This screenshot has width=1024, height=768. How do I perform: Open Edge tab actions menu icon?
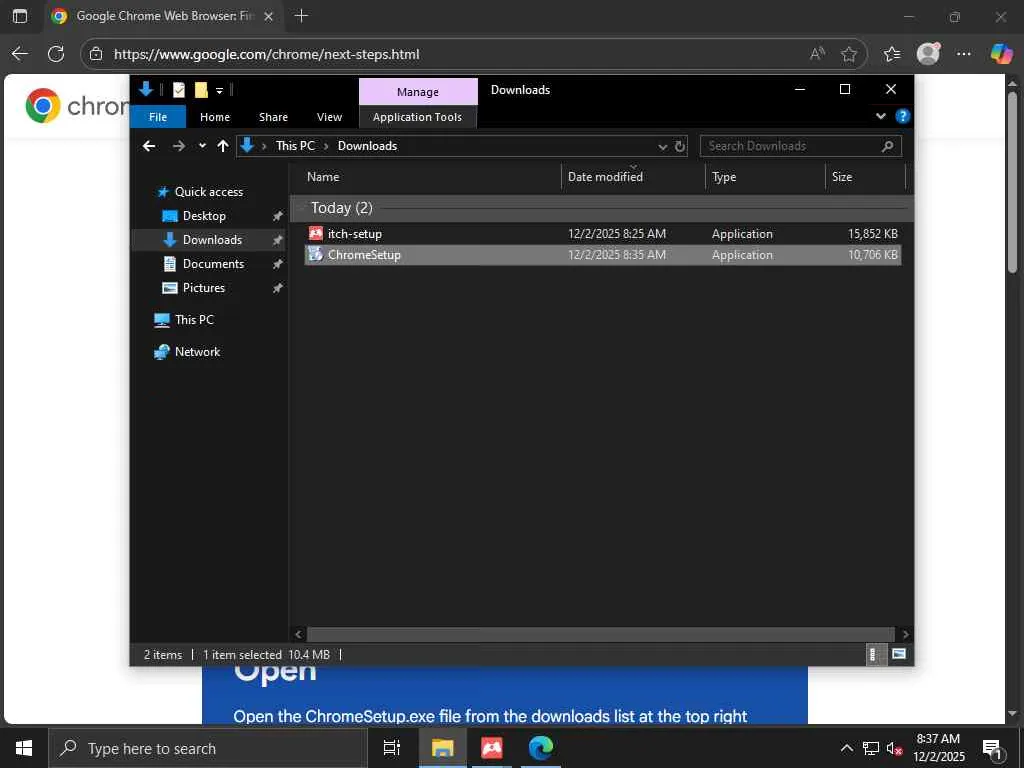pos(20,16)
